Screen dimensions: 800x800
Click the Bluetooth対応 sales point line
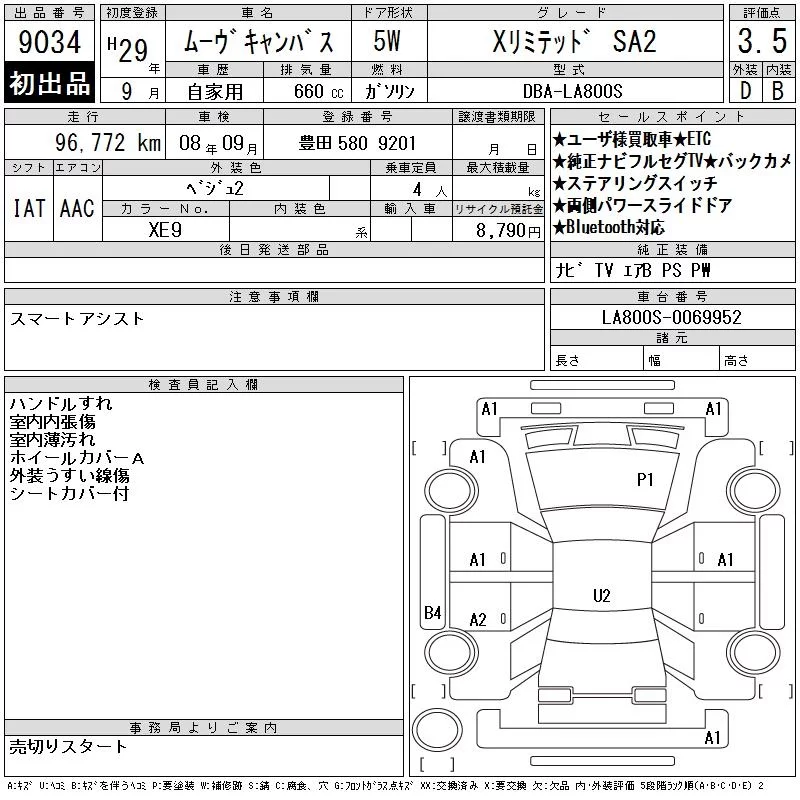609,227
